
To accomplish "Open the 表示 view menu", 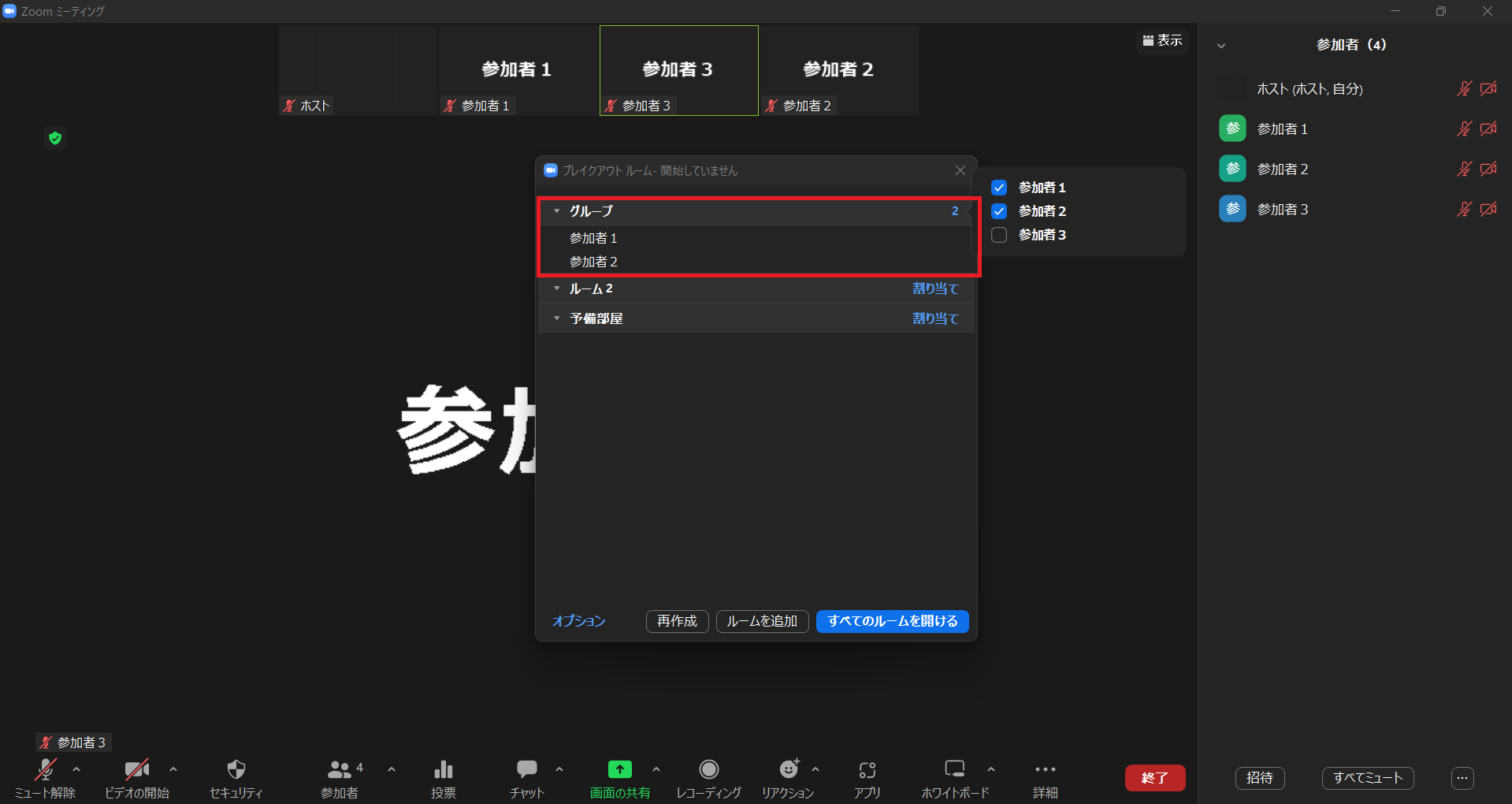I will 1162,40.
